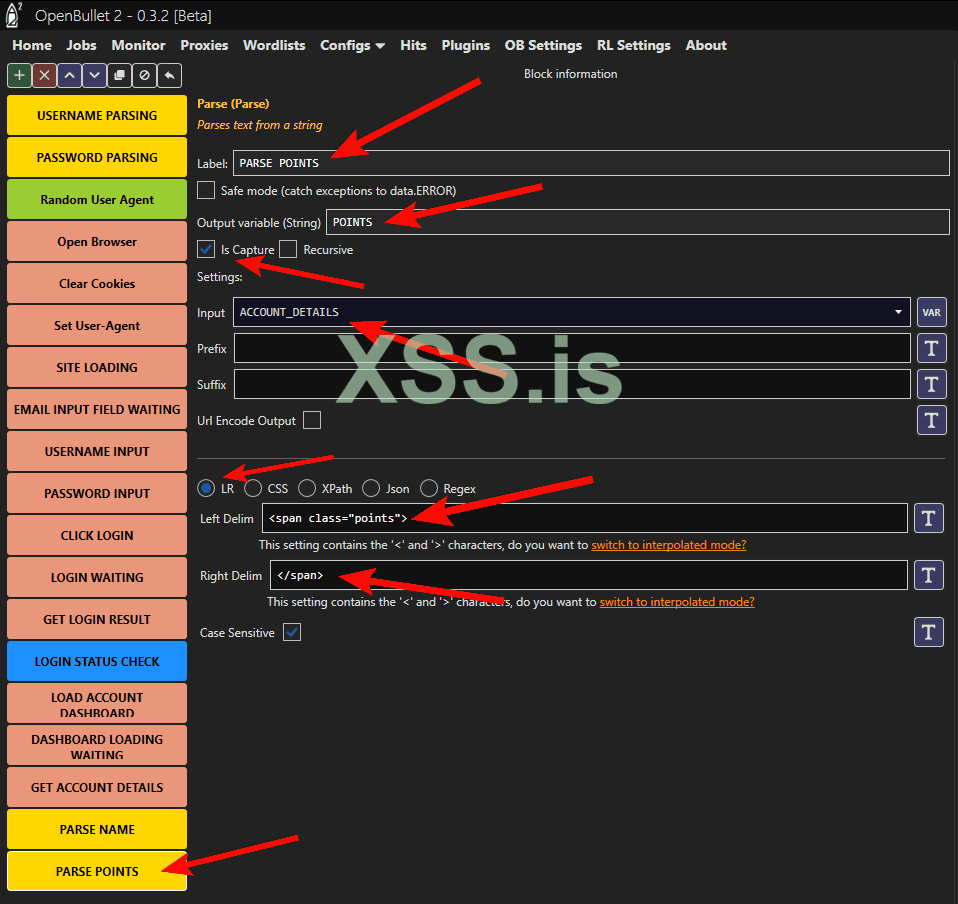This screenshot has width=958, height=904.
Task: Select the PARSE NAME block
Action: point(97,829)
